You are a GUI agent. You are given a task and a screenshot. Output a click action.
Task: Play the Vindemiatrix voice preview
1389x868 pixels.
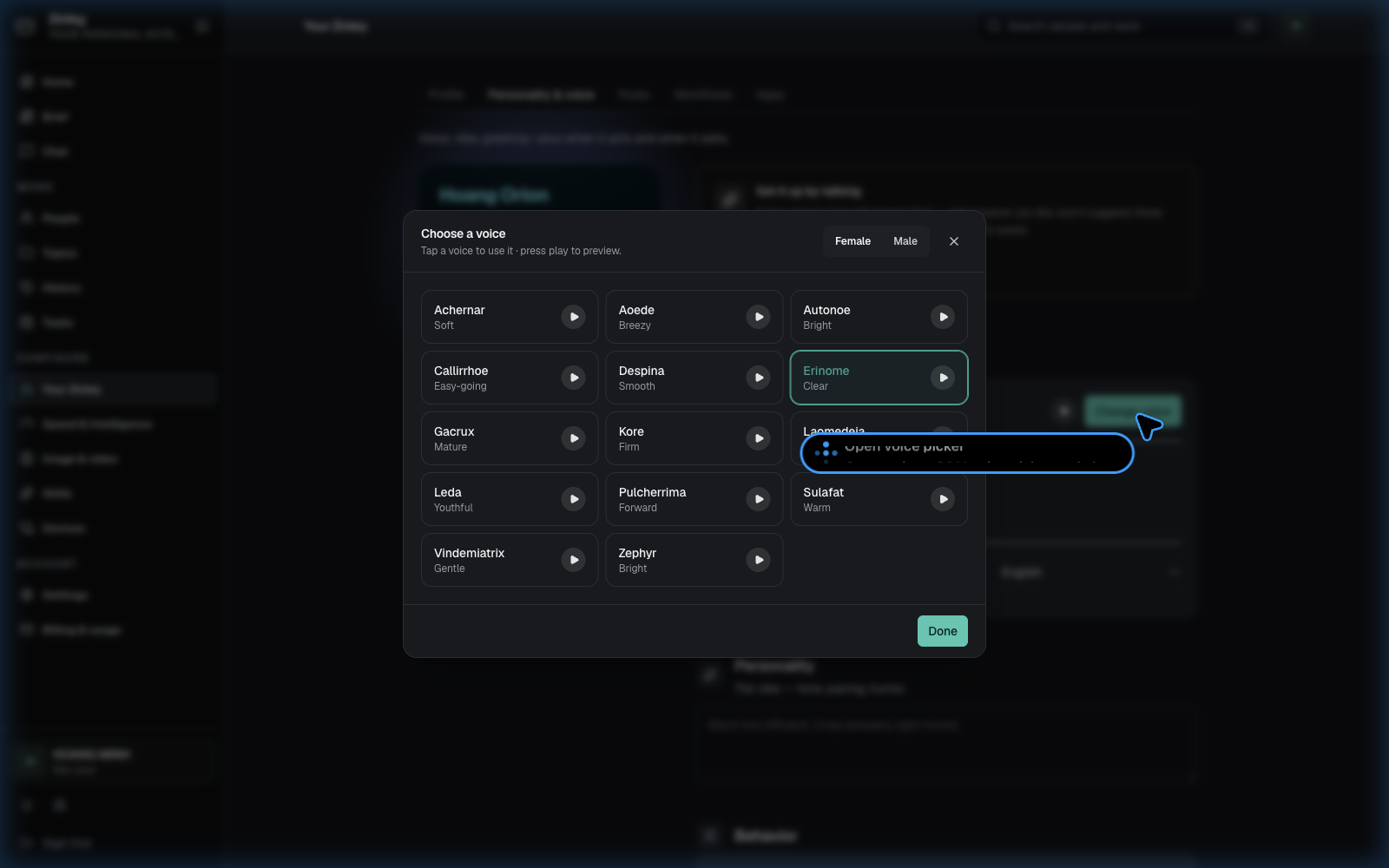(x=573, y=560)
